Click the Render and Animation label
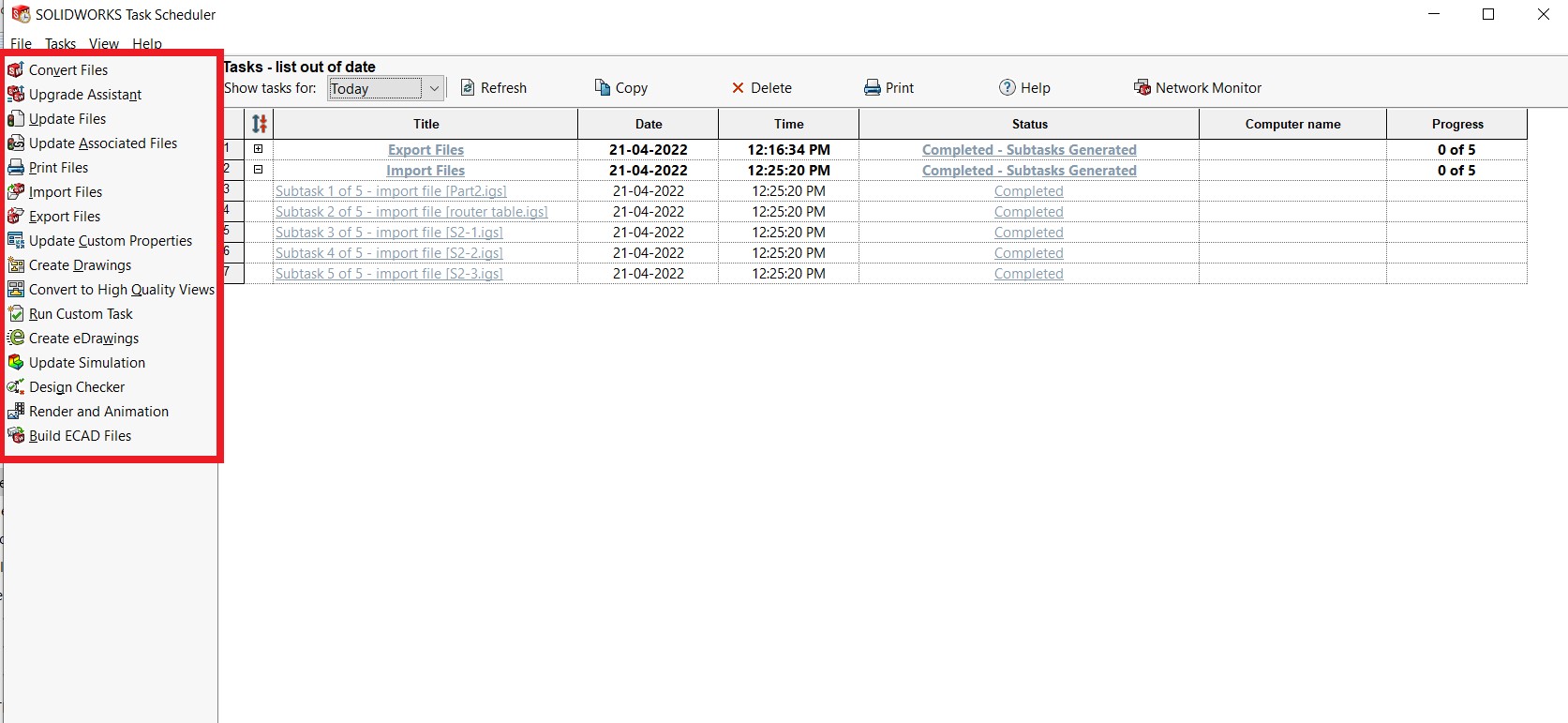Viewport: 1568px width, 723px height. coord(99,412)
